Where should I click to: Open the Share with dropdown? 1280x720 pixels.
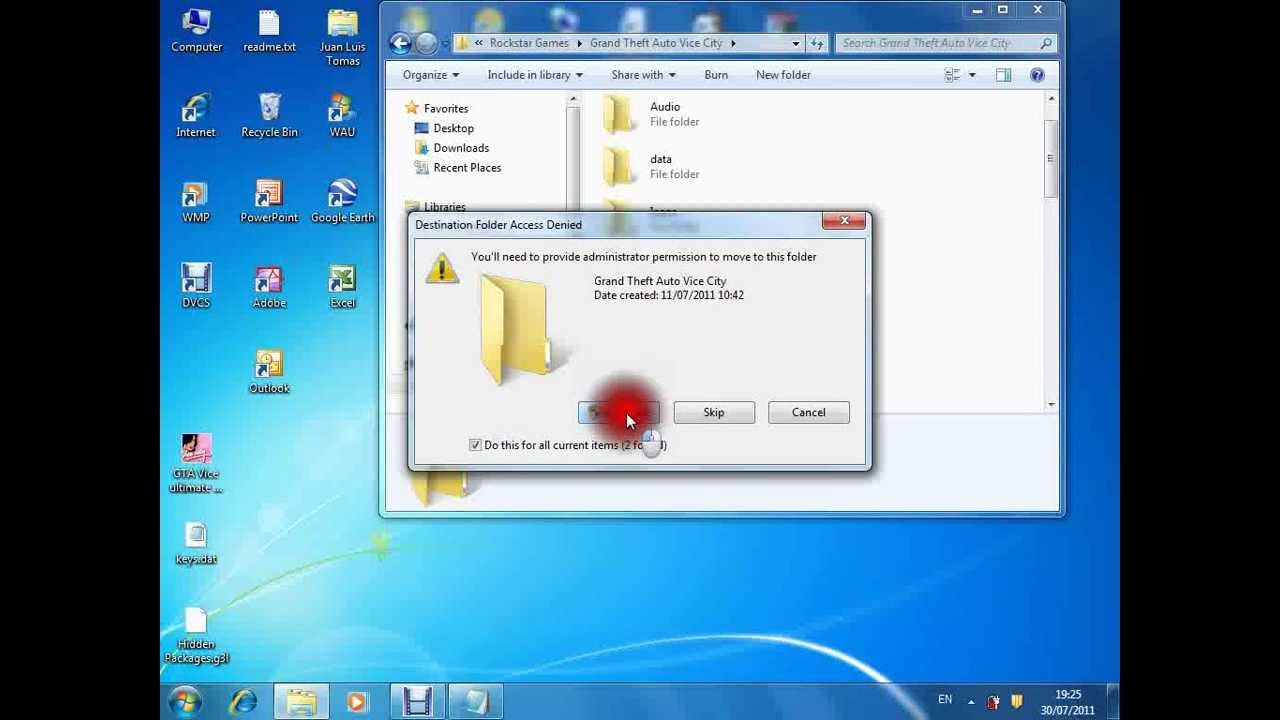643,75
